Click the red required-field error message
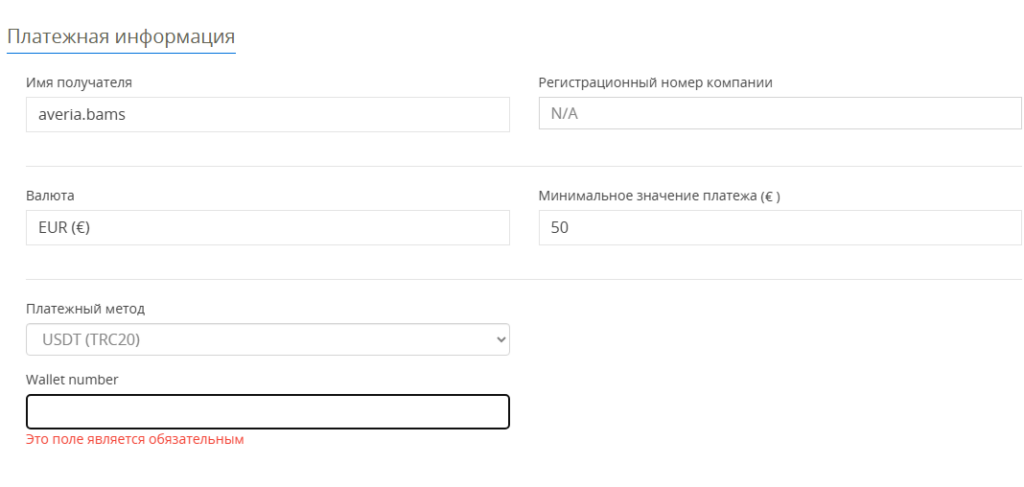 click(135, 439)
